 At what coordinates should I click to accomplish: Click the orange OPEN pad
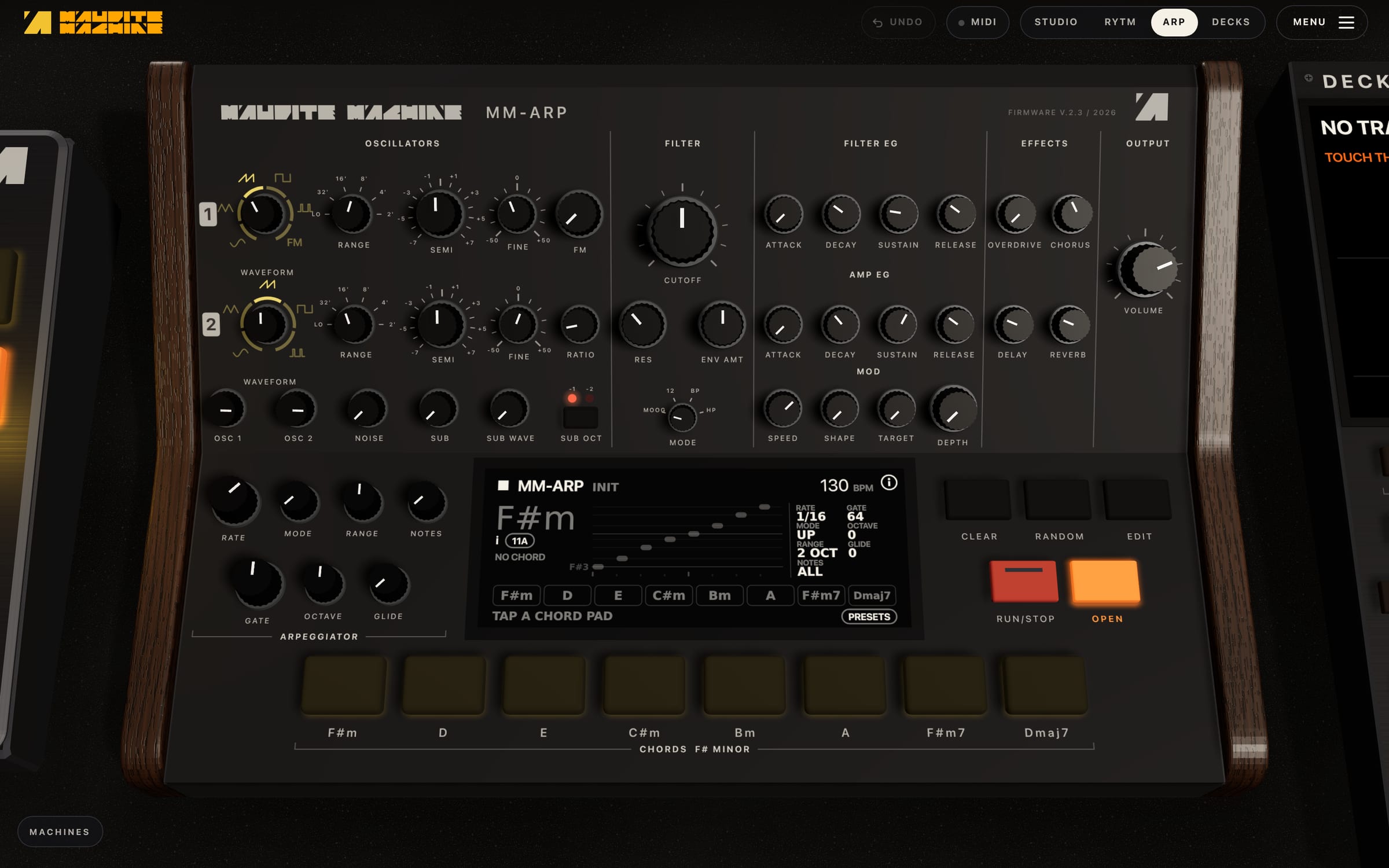(1105, 581)
